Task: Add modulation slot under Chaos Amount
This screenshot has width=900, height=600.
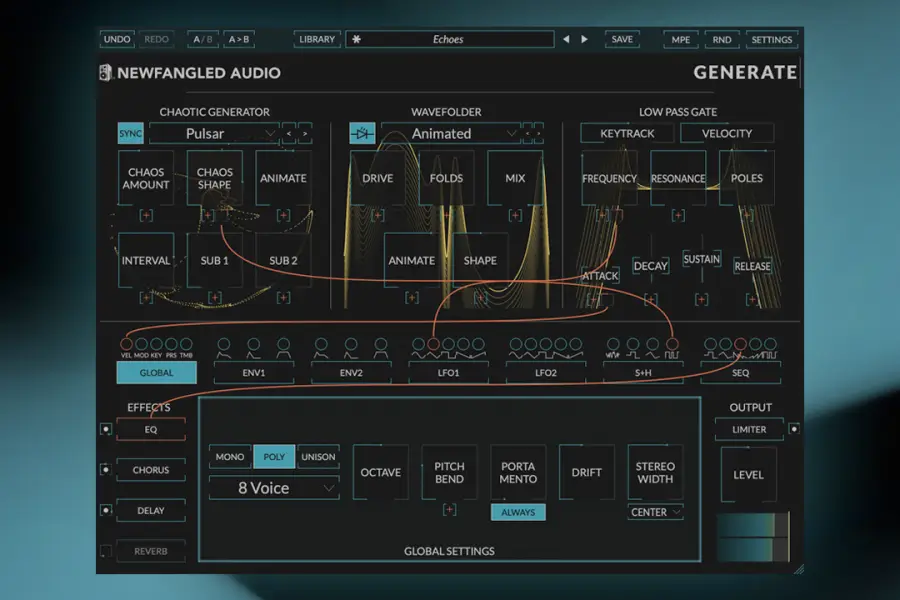Action: [146, 215]
